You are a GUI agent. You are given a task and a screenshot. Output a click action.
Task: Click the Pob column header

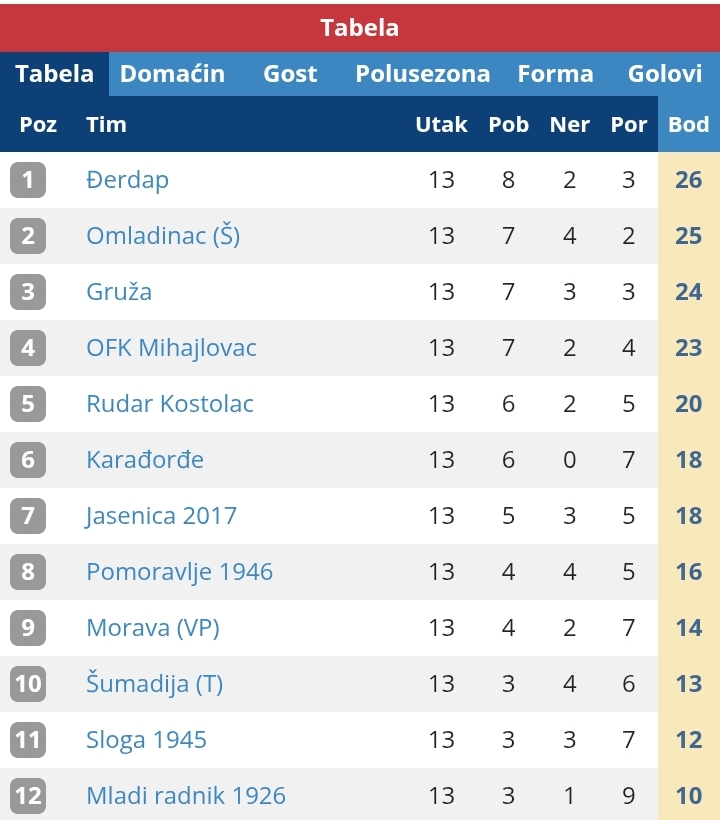(x=508, y=125)
